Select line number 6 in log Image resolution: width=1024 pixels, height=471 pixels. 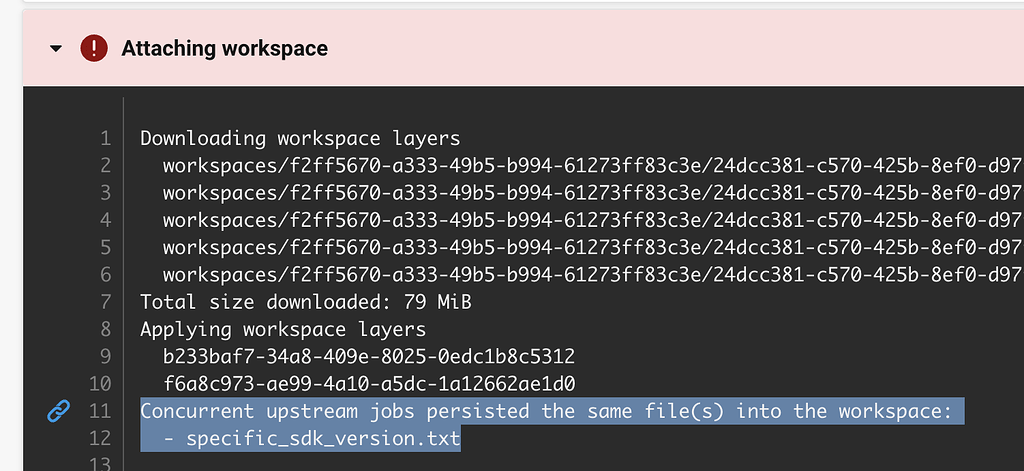coord(105,274)
